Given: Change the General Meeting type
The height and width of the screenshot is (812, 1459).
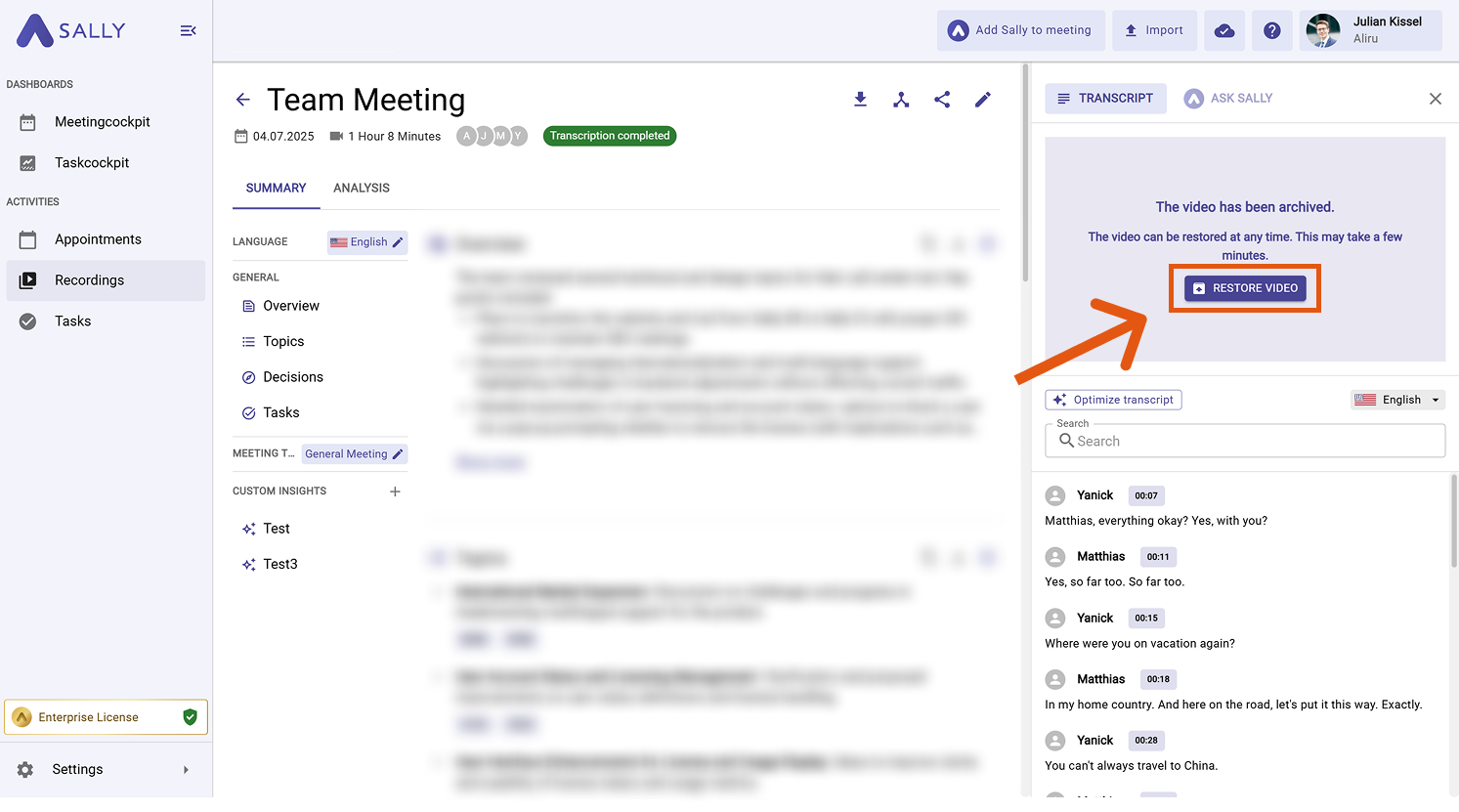Looking at the screenshot, I should [x=354, y=454].
